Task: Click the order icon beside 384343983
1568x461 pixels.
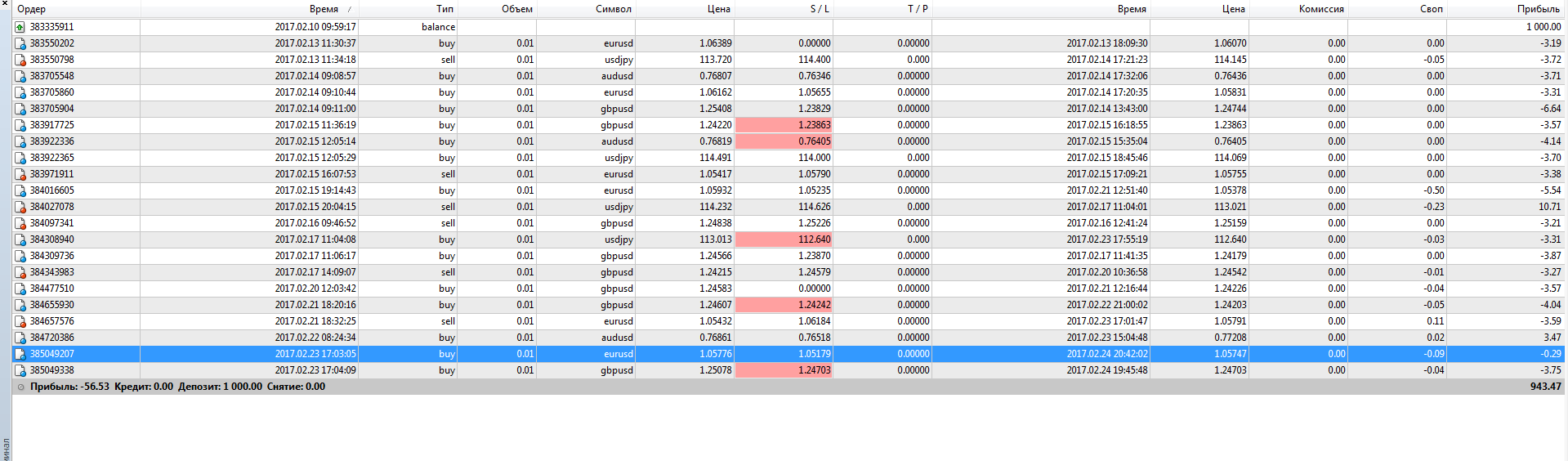Action: coord(20,272)
